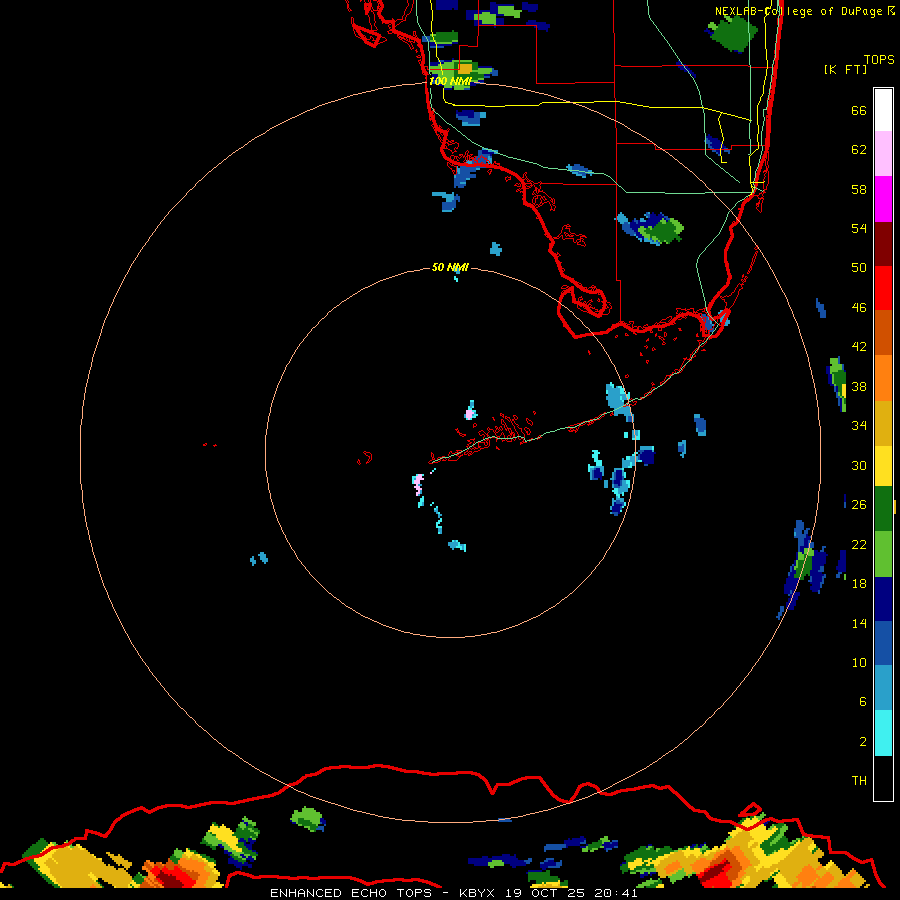Click the legend value 50
The height and width of the screenshot is (900, 900).
[x=859, y=268]
